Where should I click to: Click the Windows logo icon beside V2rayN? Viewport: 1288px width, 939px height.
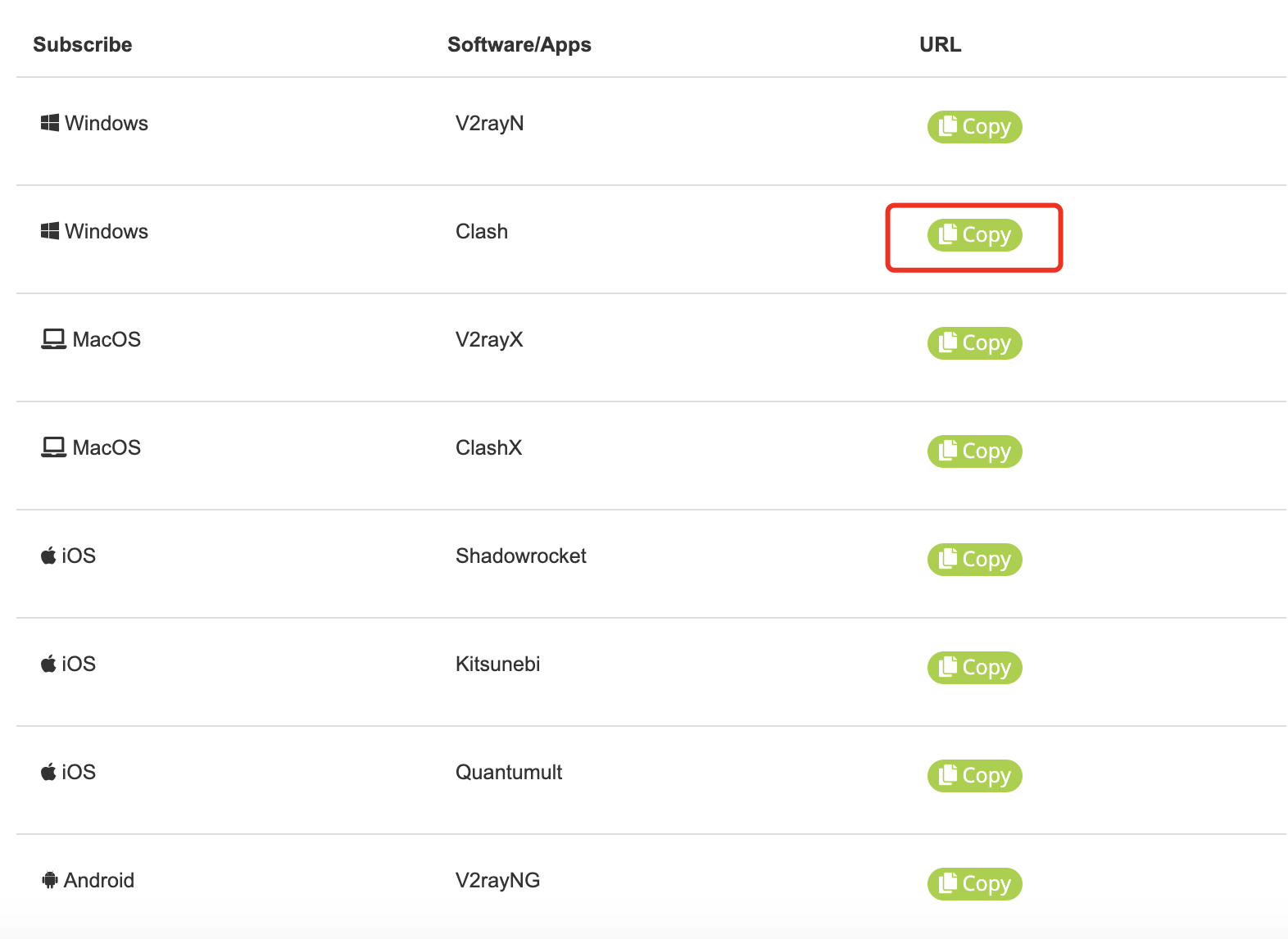tap(50, 123)
